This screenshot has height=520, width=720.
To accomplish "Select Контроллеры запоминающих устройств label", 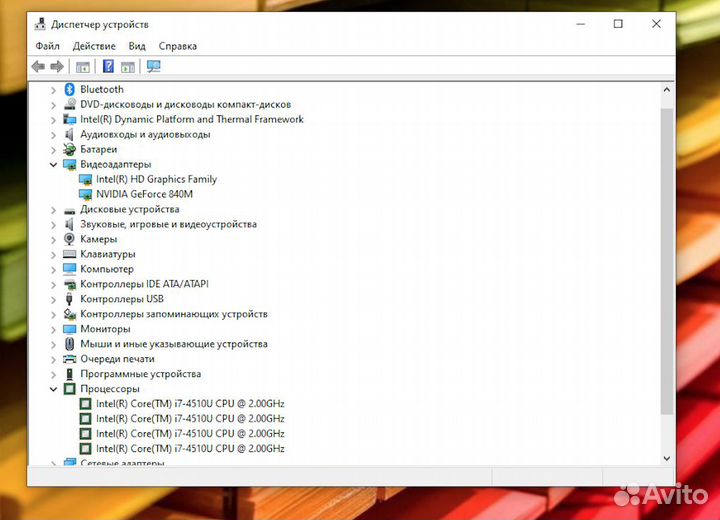I will pos(174,314).
